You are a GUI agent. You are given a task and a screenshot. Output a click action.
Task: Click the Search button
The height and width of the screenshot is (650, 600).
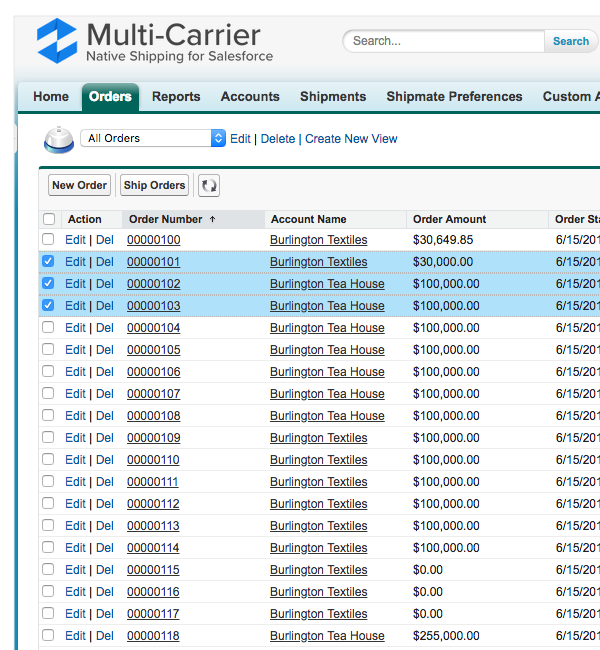click(571, 41)
